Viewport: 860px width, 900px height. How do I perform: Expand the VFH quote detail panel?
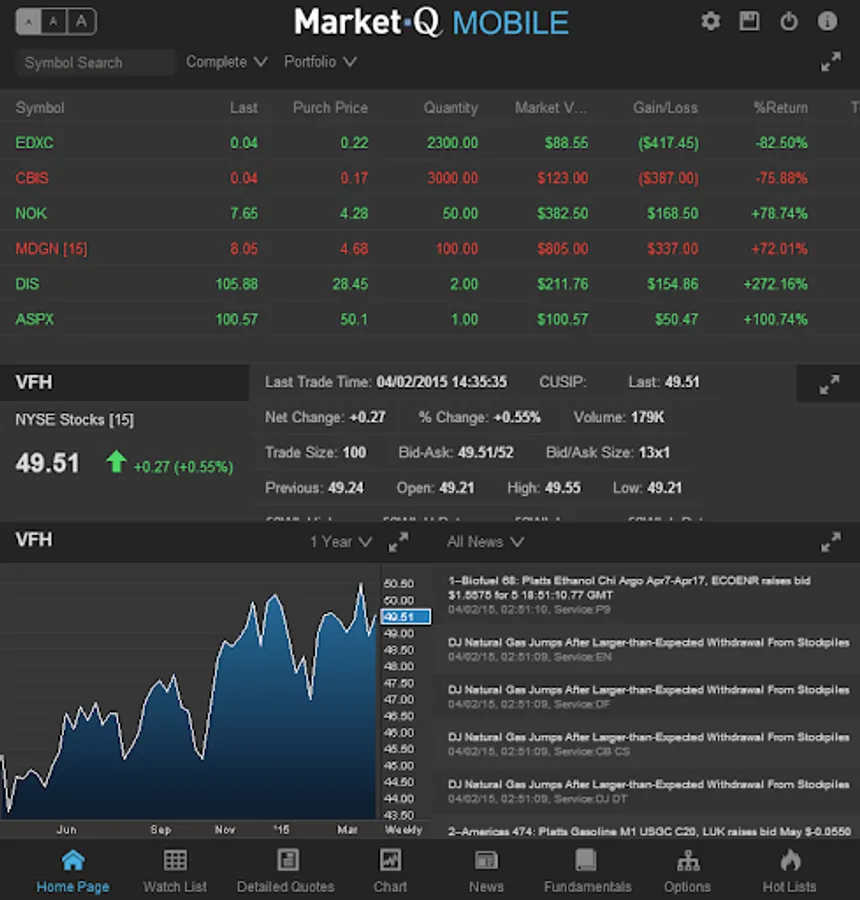[x=829, y=385]
